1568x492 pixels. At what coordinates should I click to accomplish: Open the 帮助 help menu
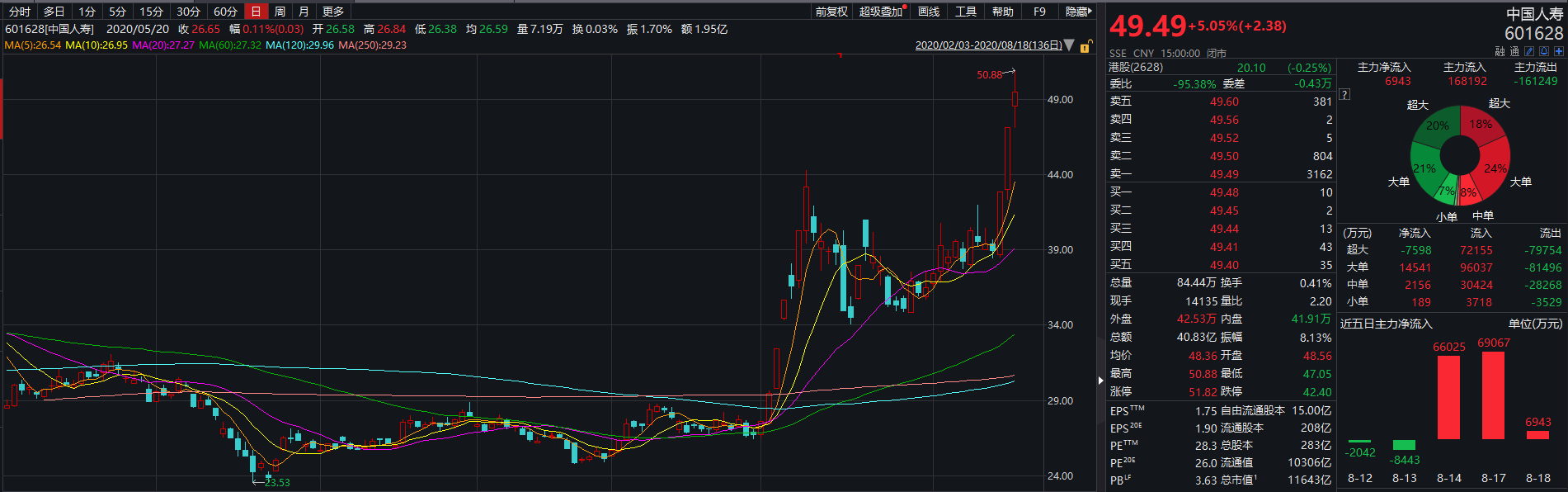pos(1003,12)
